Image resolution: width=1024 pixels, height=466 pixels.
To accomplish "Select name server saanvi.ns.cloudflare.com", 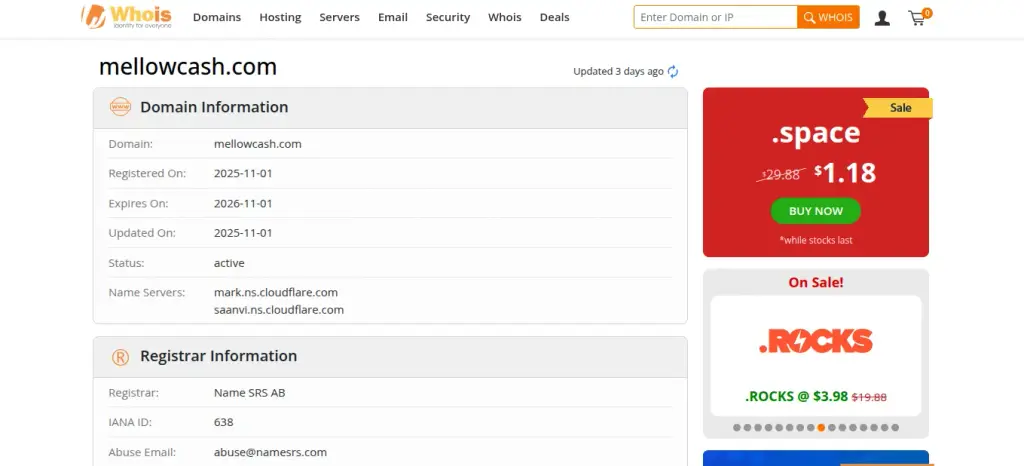I will (279, 310).
